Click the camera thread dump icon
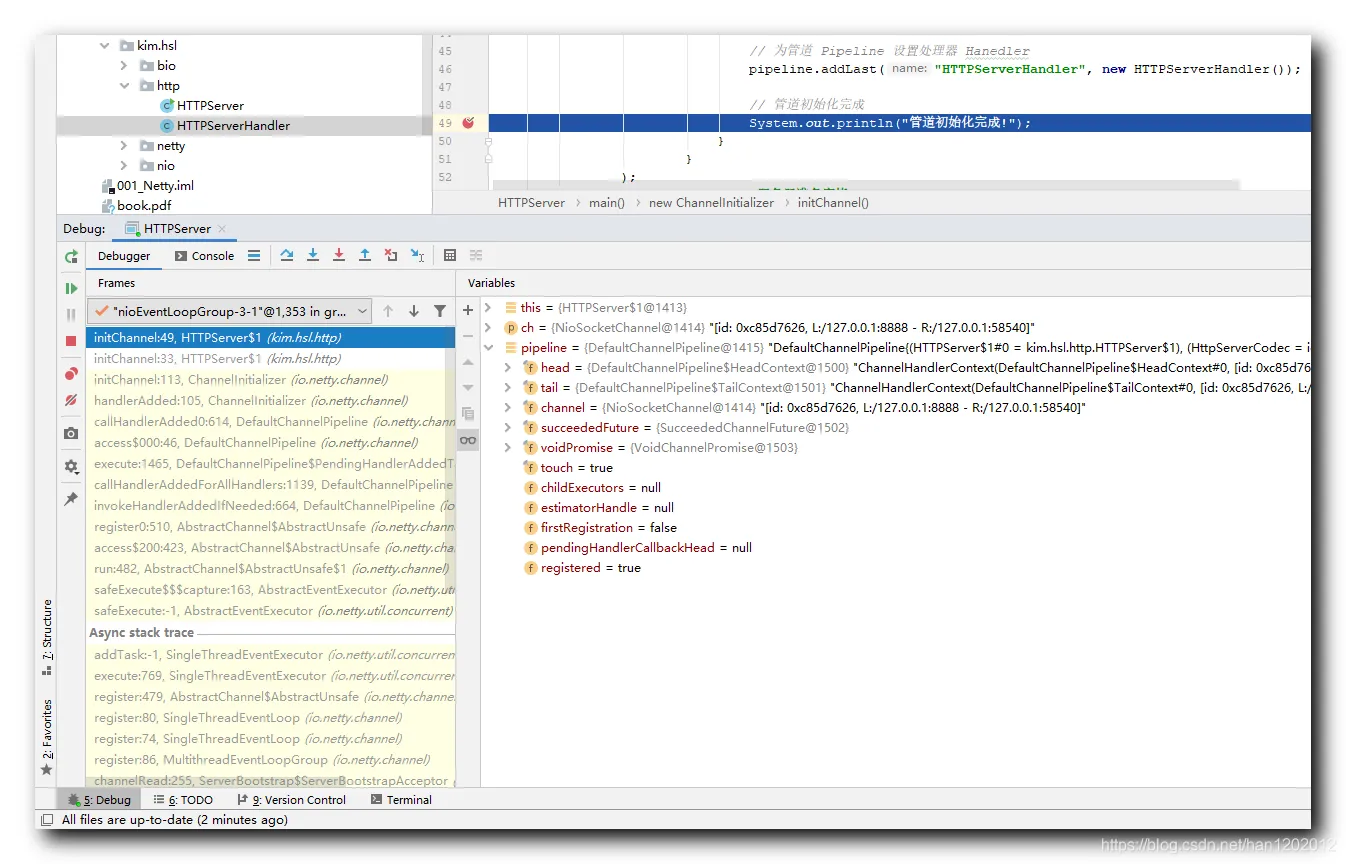The height and width of the screenshot is (864, 1346). pos(71,433)
